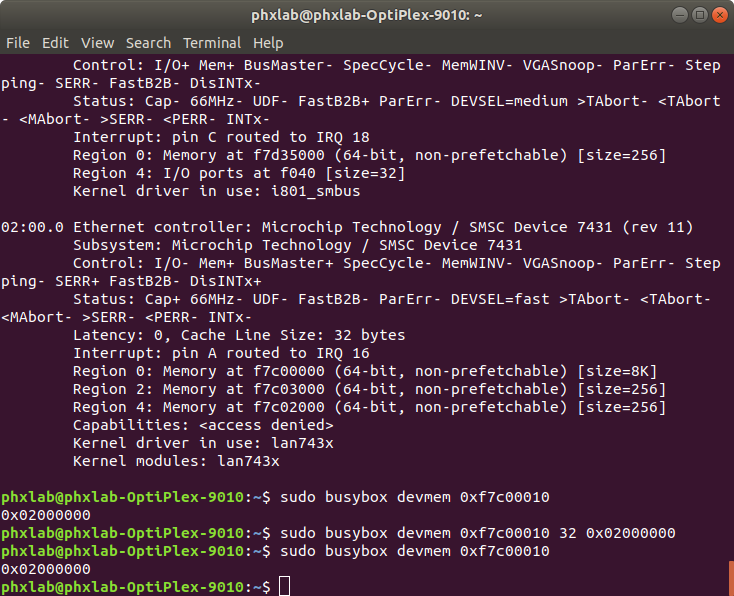This screenshot has height=596, width=734.
Task: Open the Terminal menu
Action: [212, 43]
